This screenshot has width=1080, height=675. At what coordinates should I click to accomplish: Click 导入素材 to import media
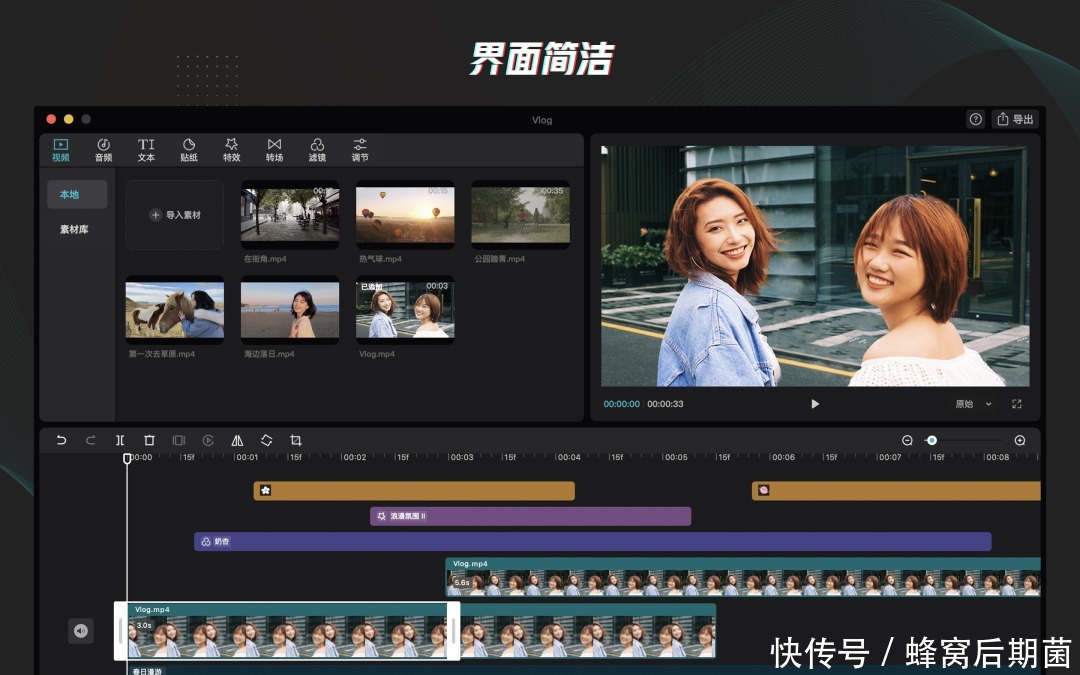click(x=175, y=215)
